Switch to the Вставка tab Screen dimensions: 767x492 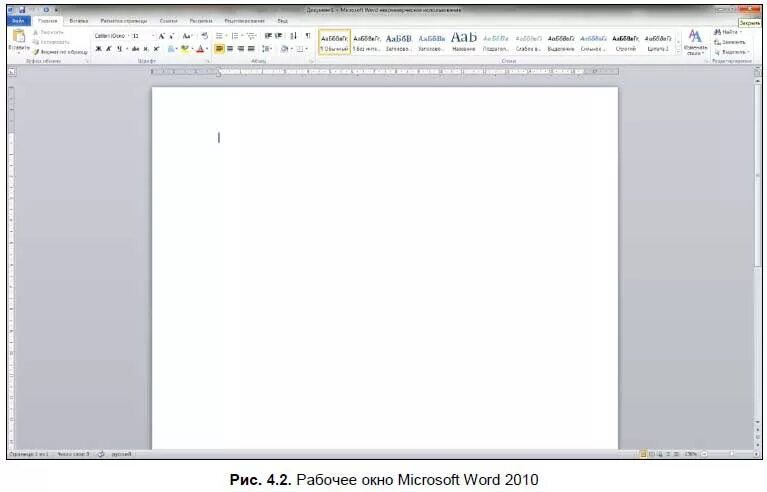(78, 21)
